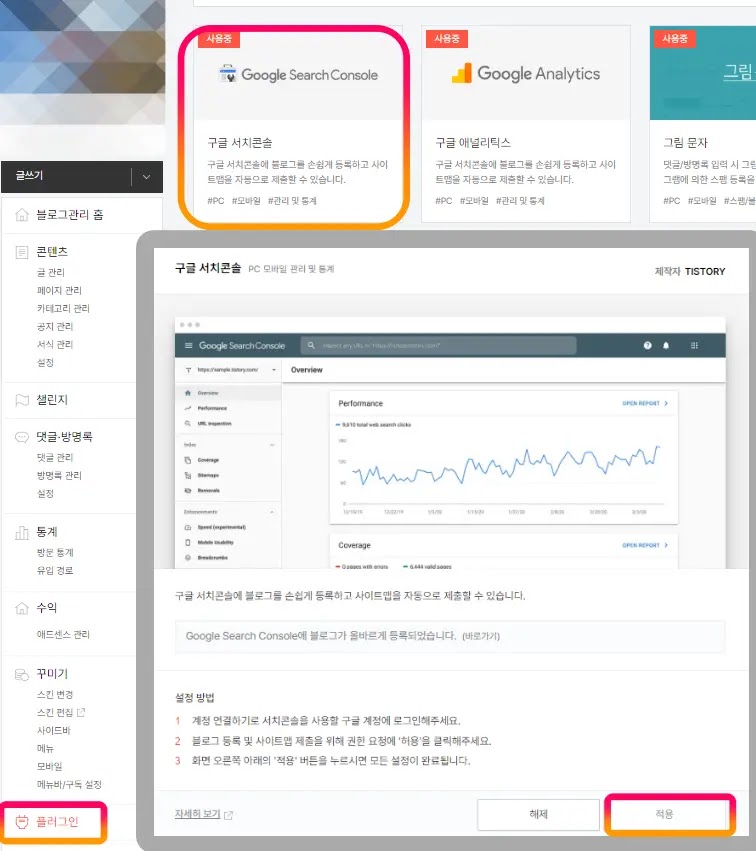
Task: Open 글 관리 in sidebar
Action: point(50,272)
